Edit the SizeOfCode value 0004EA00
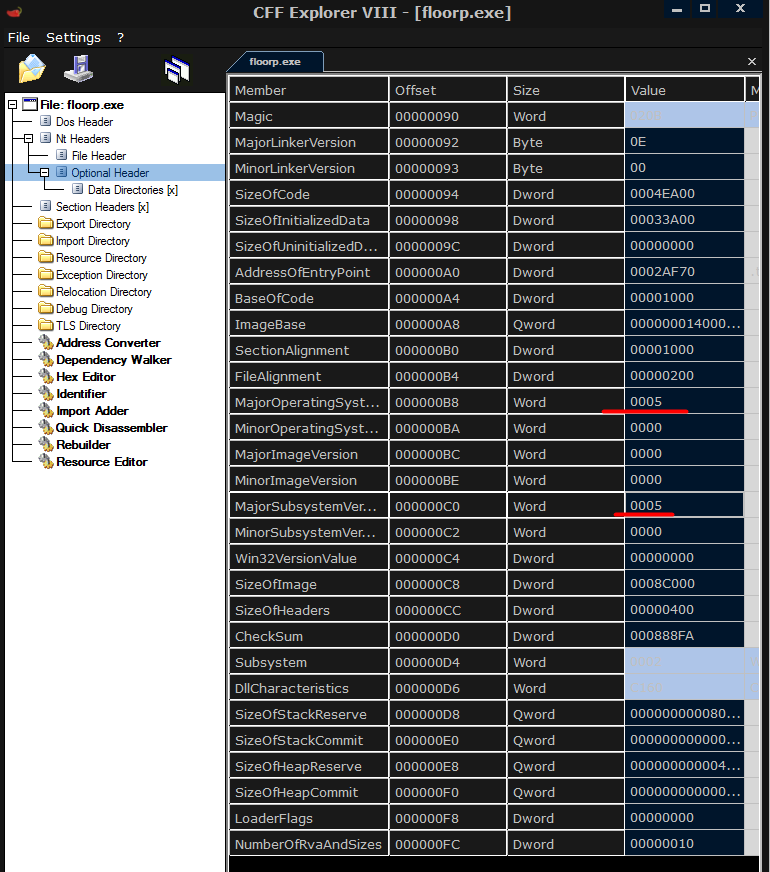This screenshot has height=872, width=770. point(684,194)
